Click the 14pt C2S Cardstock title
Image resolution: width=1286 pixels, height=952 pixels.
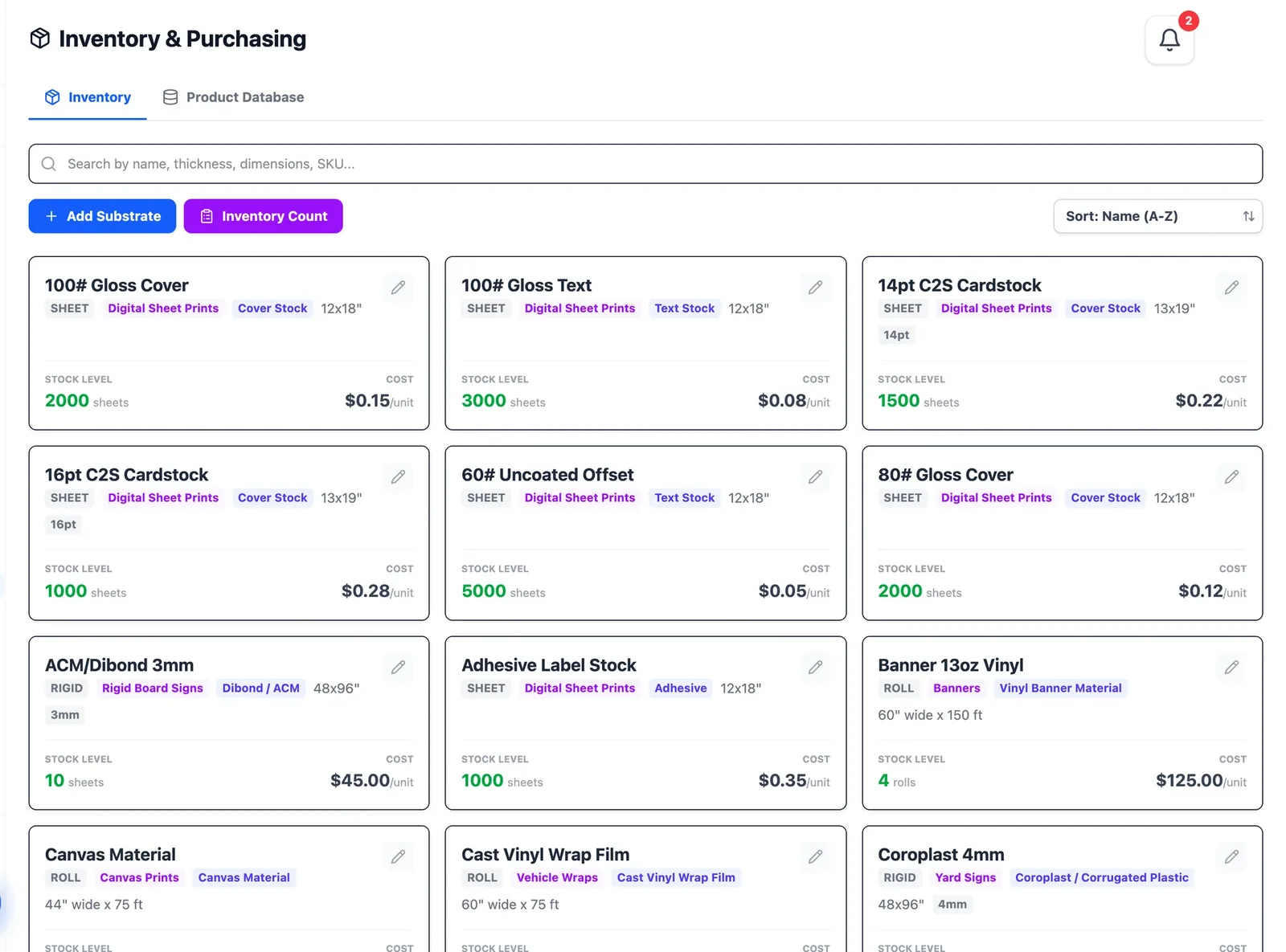959,285
